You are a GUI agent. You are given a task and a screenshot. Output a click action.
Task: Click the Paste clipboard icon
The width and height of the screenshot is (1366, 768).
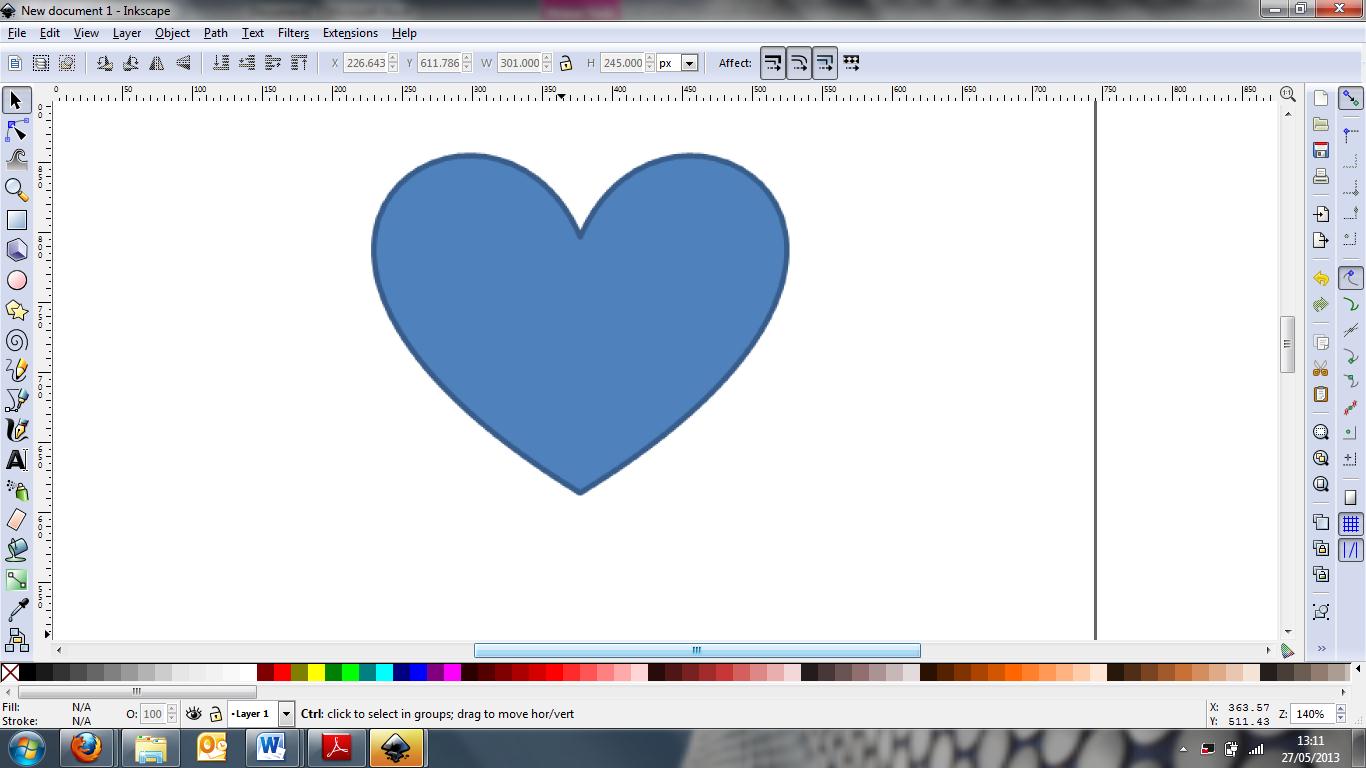1321,394
